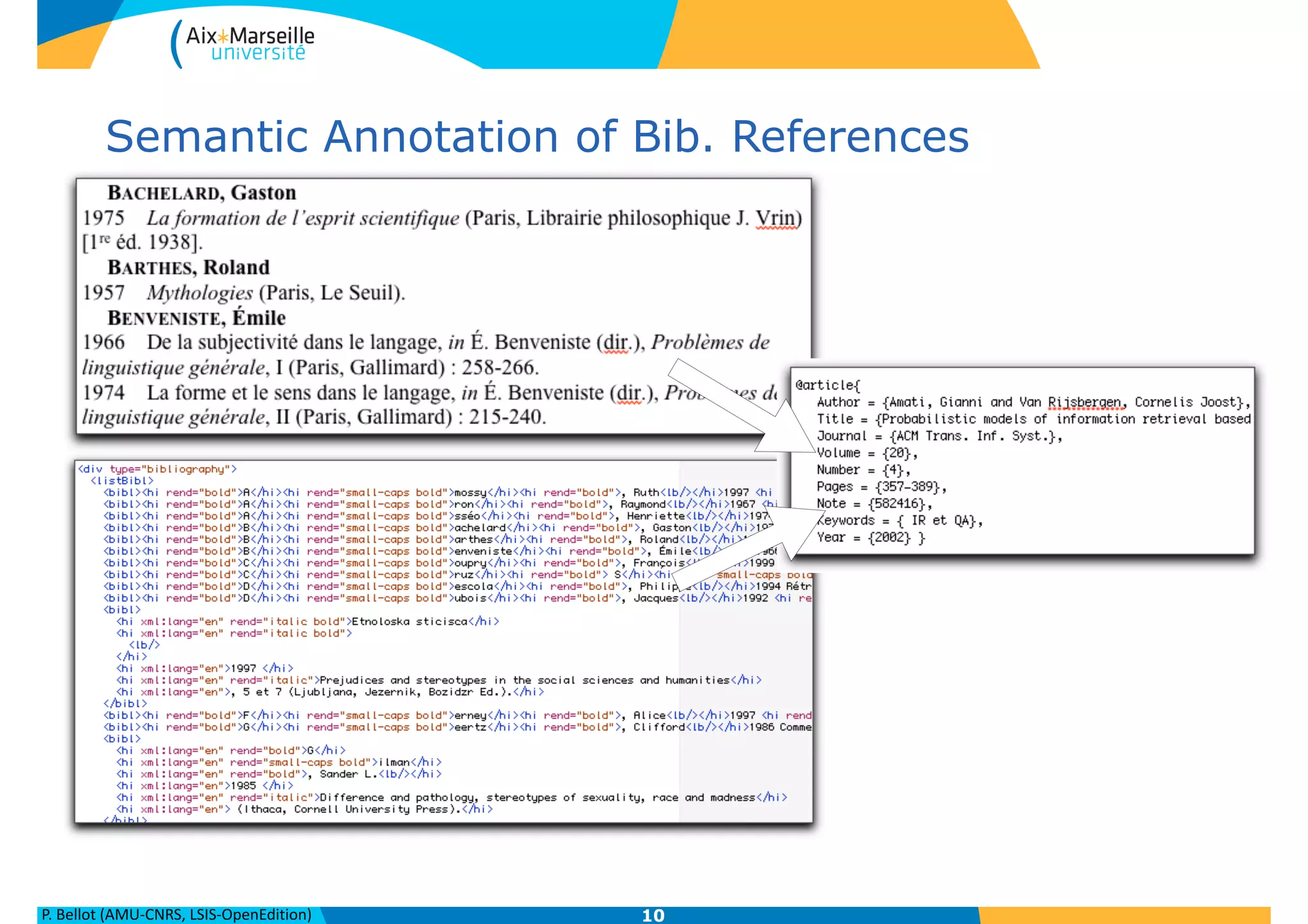Click the XML line with 'Ljubljana, Jezernik, Bozidzr Ed.'
Screen dimensions: 1308x924
(330, 692)
